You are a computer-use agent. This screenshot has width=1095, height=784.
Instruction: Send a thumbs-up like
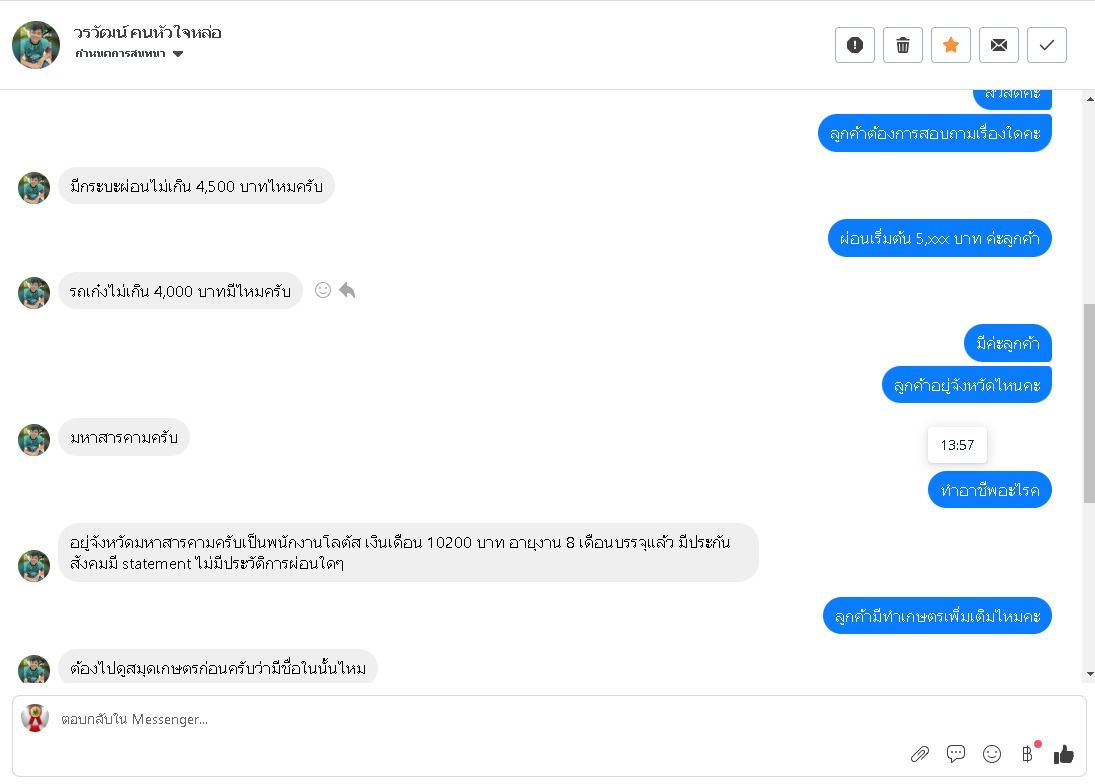click(x=1063, y=754)
